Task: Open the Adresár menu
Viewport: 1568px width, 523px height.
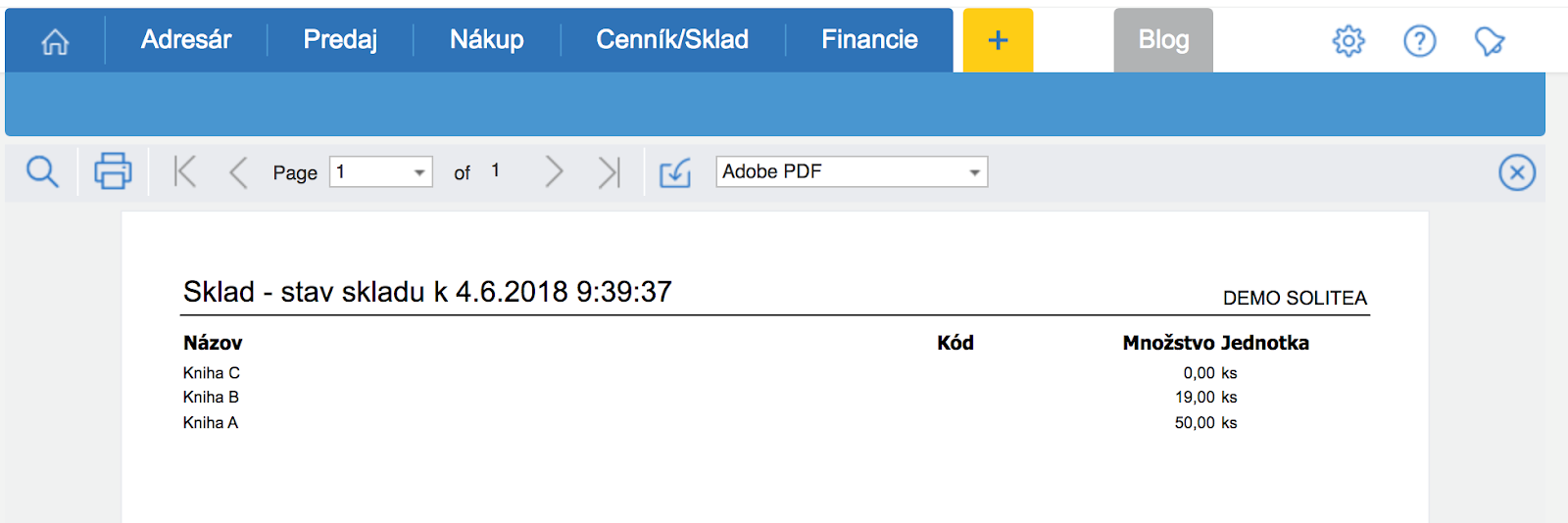Action: pos(186,40)
